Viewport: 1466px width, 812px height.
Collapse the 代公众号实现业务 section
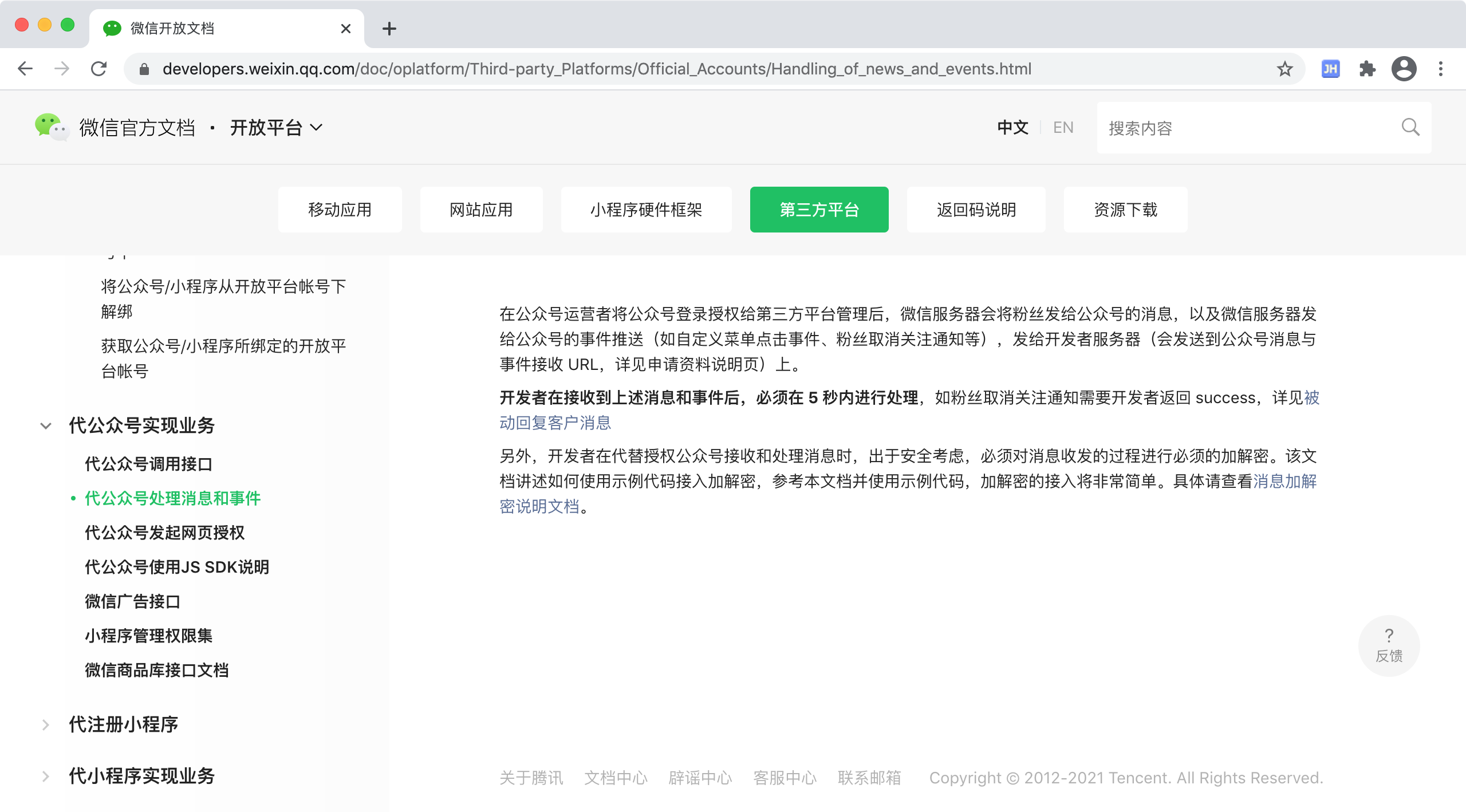click(x=46, y=425)
